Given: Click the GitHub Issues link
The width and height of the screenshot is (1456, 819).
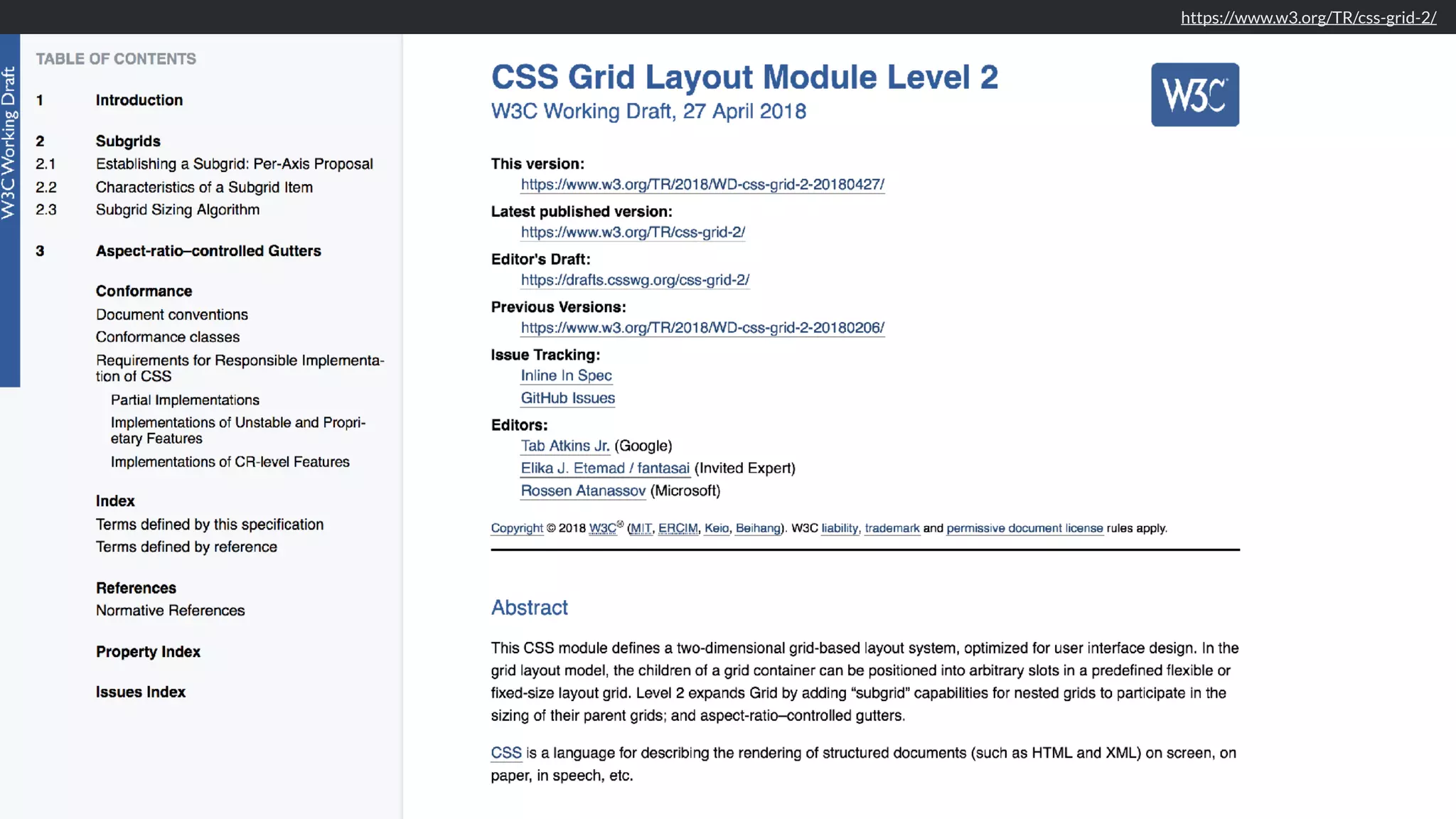Looking at the screenshot, I should click(x=567, y=398).
